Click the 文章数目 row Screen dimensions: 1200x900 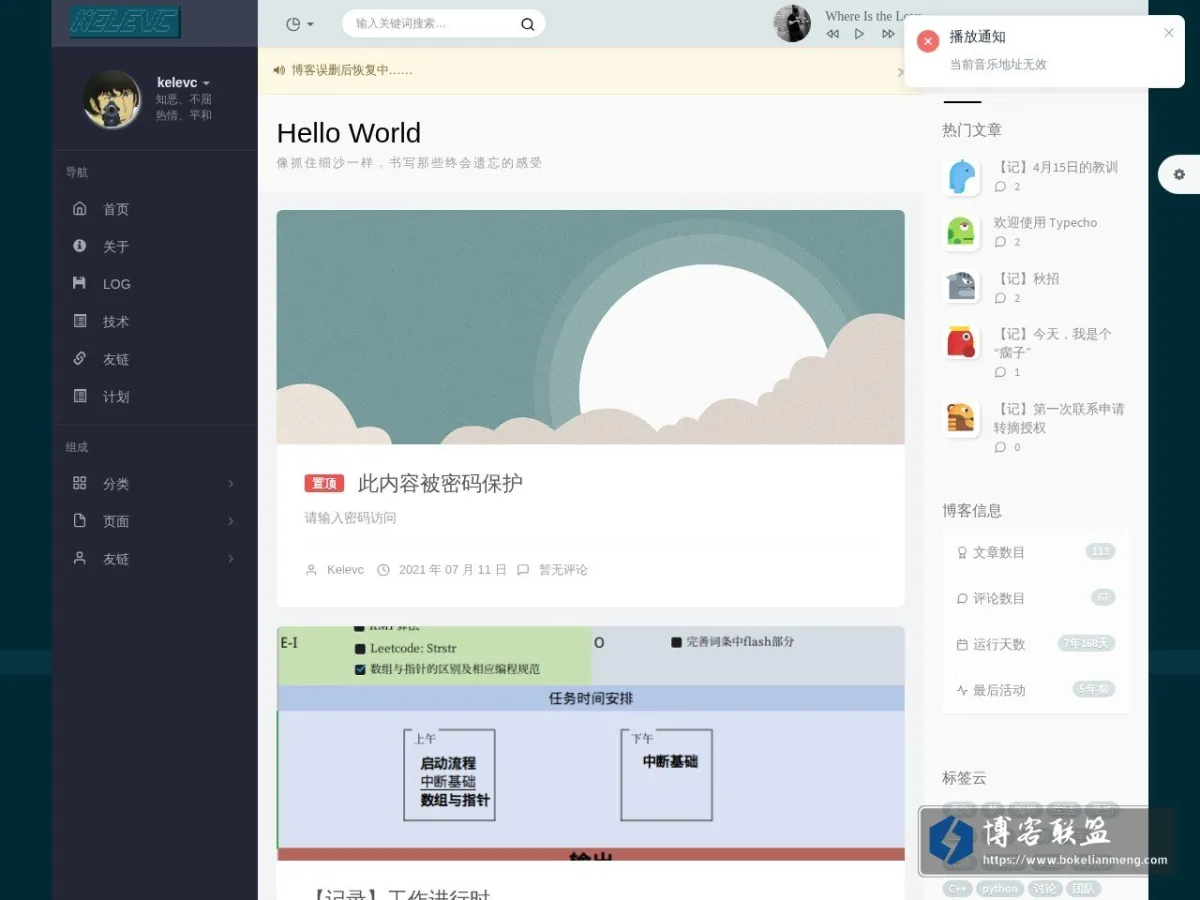(1035, 552)
